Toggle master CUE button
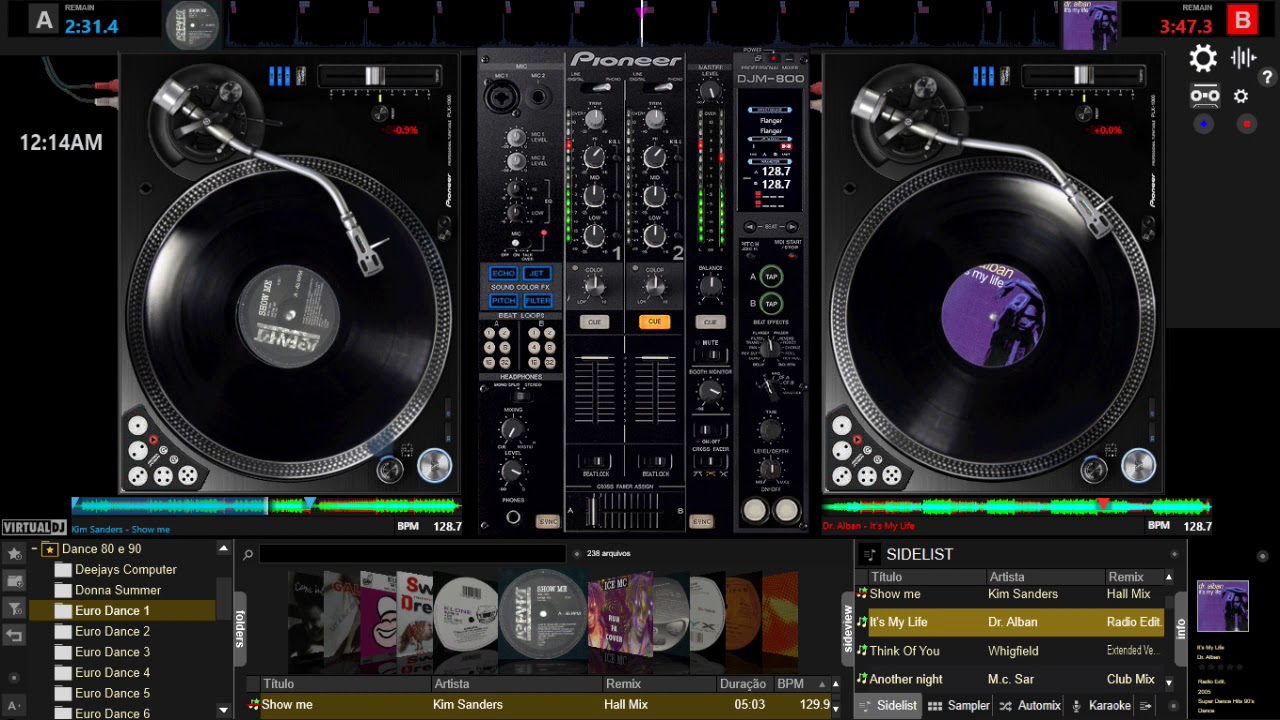This screenshot has height=720, width=1280. pyautogui.click(x=710, y=322)
